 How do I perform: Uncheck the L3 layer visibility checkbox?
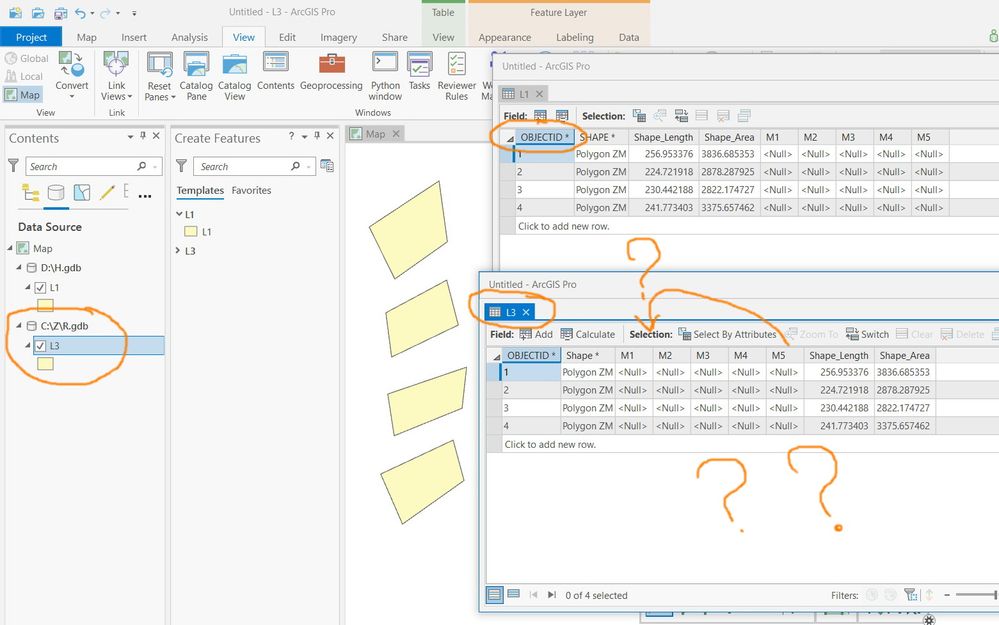pos(40,346)
